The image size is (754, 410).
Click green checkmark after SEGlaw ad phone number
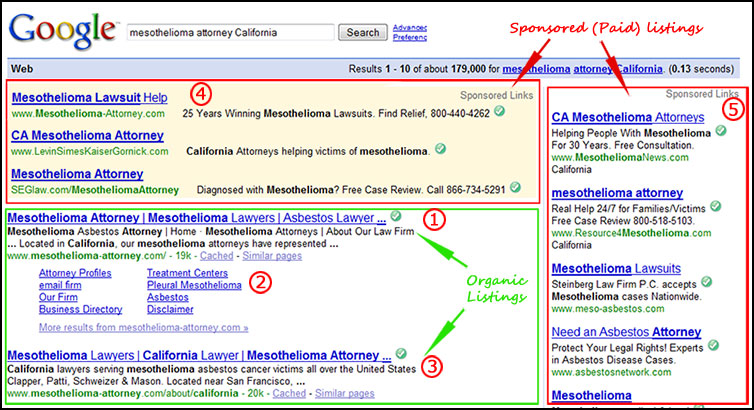[x=515, y=187]
